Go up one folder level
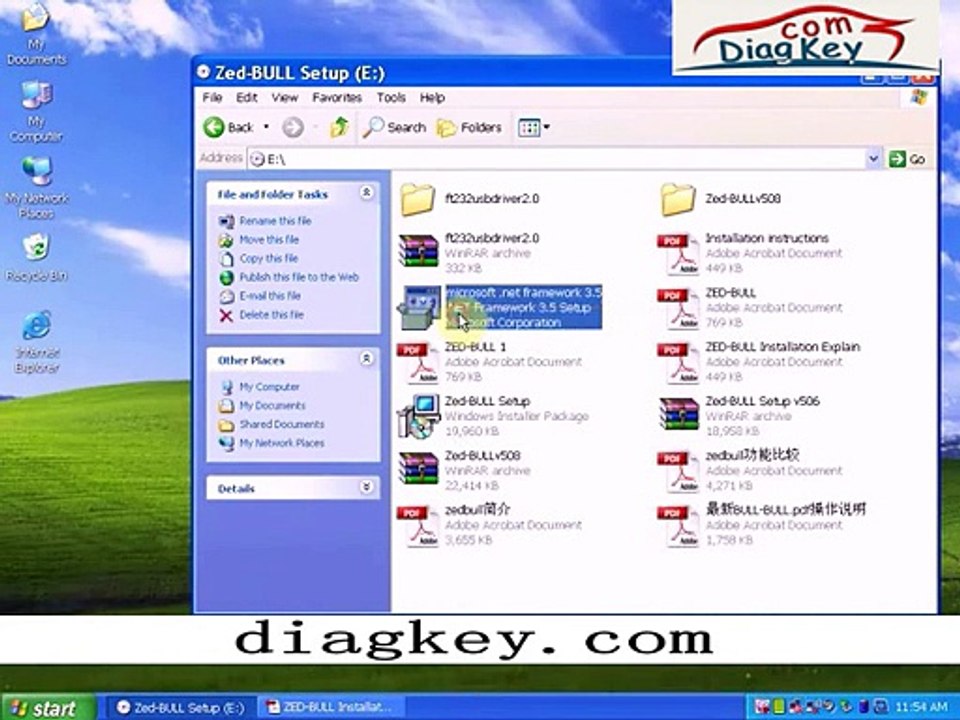 pos(339,127)
